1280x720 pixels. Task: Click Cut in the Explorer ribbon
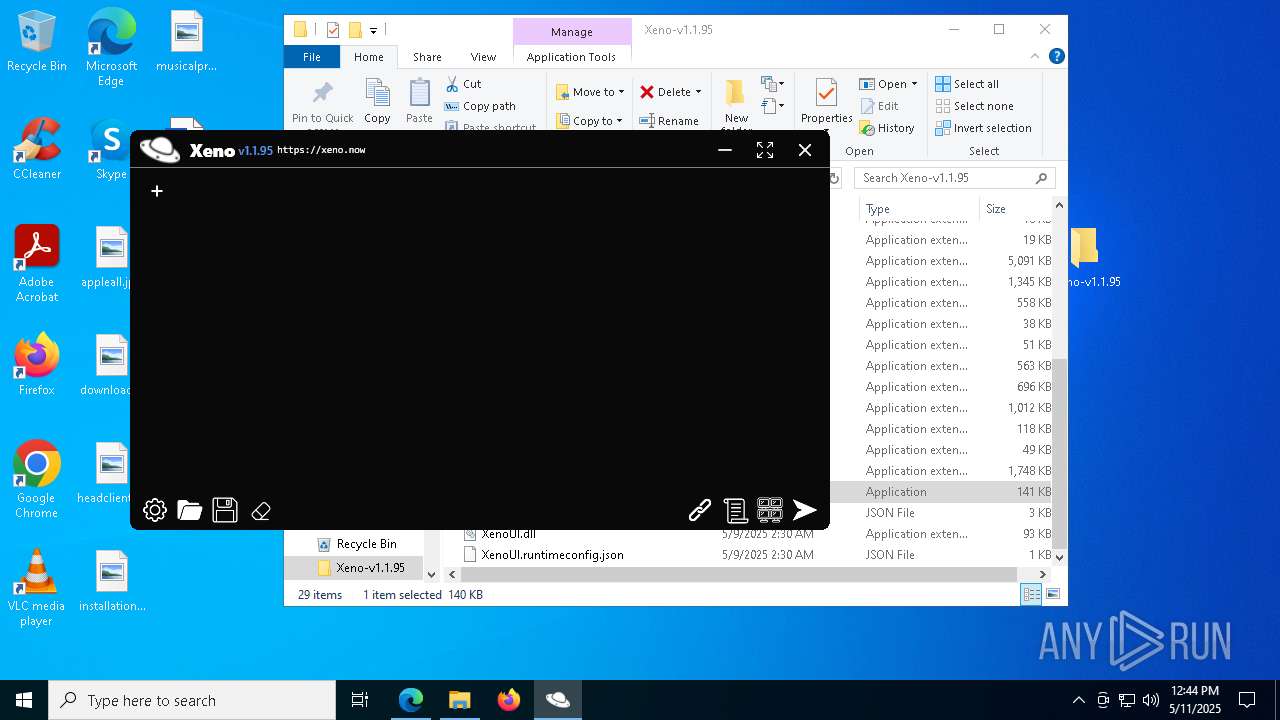tap(463, 84)
